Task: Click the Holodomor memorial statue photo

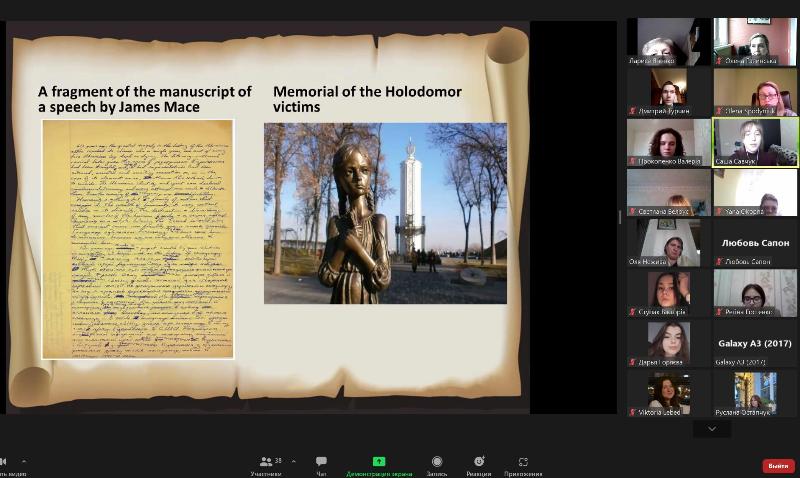Action: pyautogui.click(x=385, y=213)
